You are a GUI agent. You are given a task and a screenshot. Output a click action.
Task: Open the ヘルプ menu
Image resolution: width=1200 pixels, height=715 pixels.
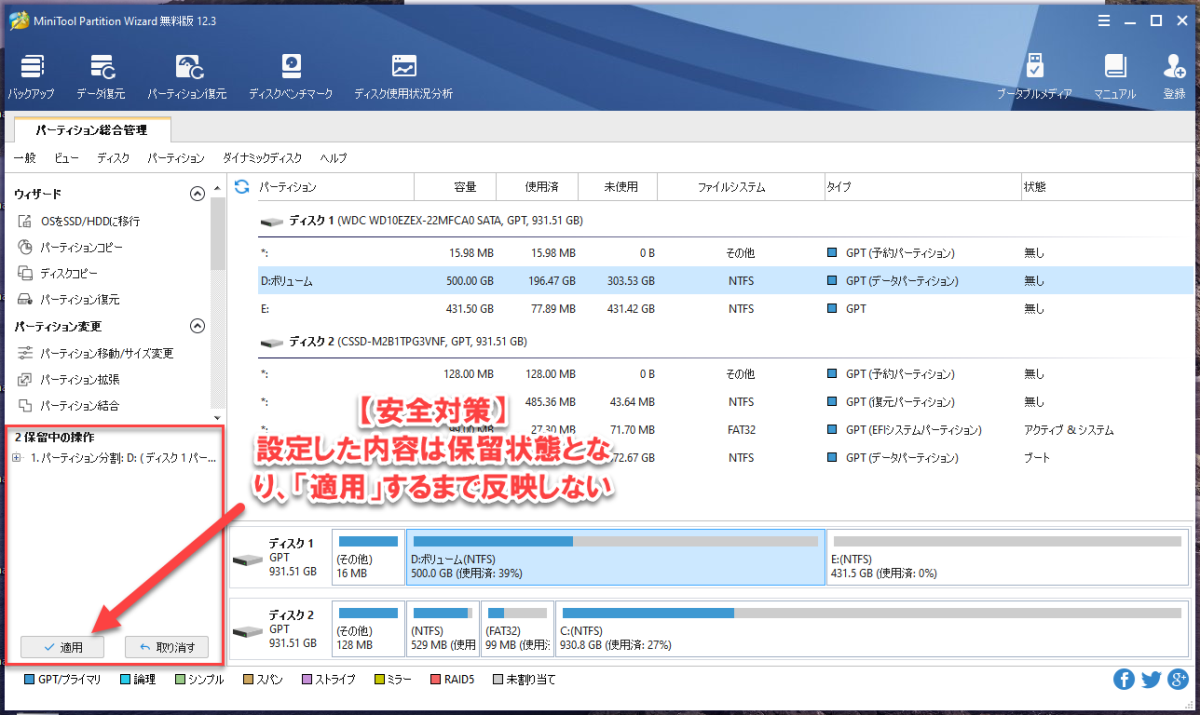tap(334, 158)
